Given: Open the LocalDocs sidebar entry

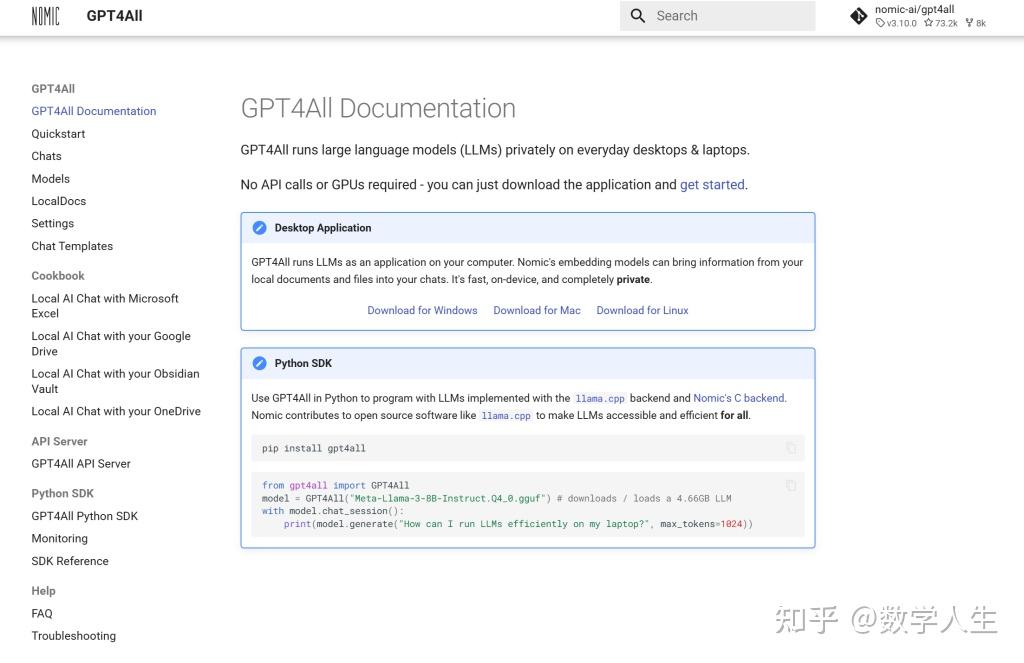Looking at the screenshot, I should [x=59, y=201].
